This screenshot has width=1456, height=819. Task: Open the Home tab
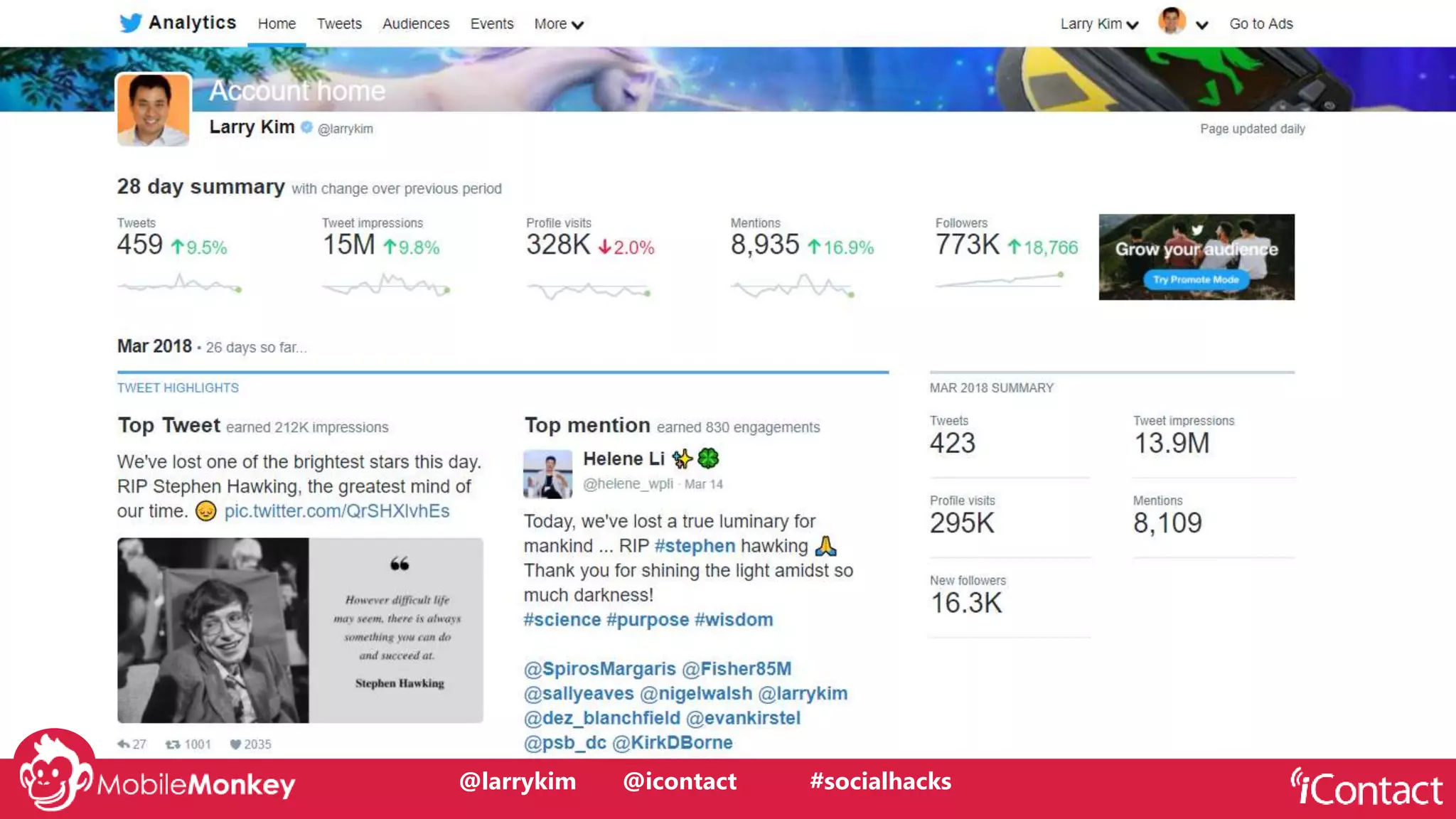pyautogui.click(x=277, y=23)
